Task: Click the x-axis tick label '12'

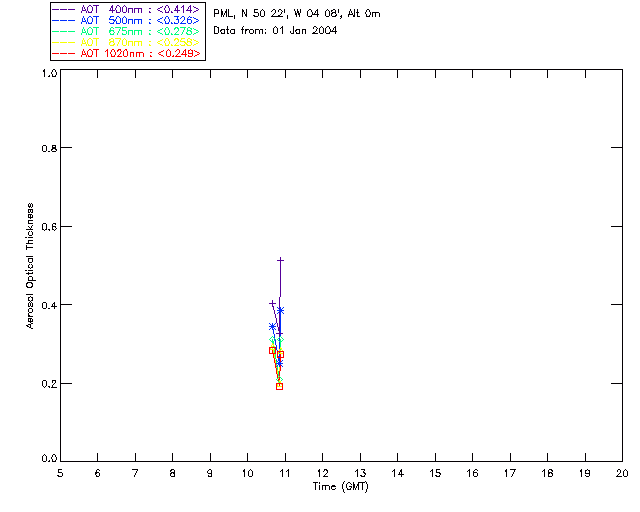Action: click(x=322, y=473)
